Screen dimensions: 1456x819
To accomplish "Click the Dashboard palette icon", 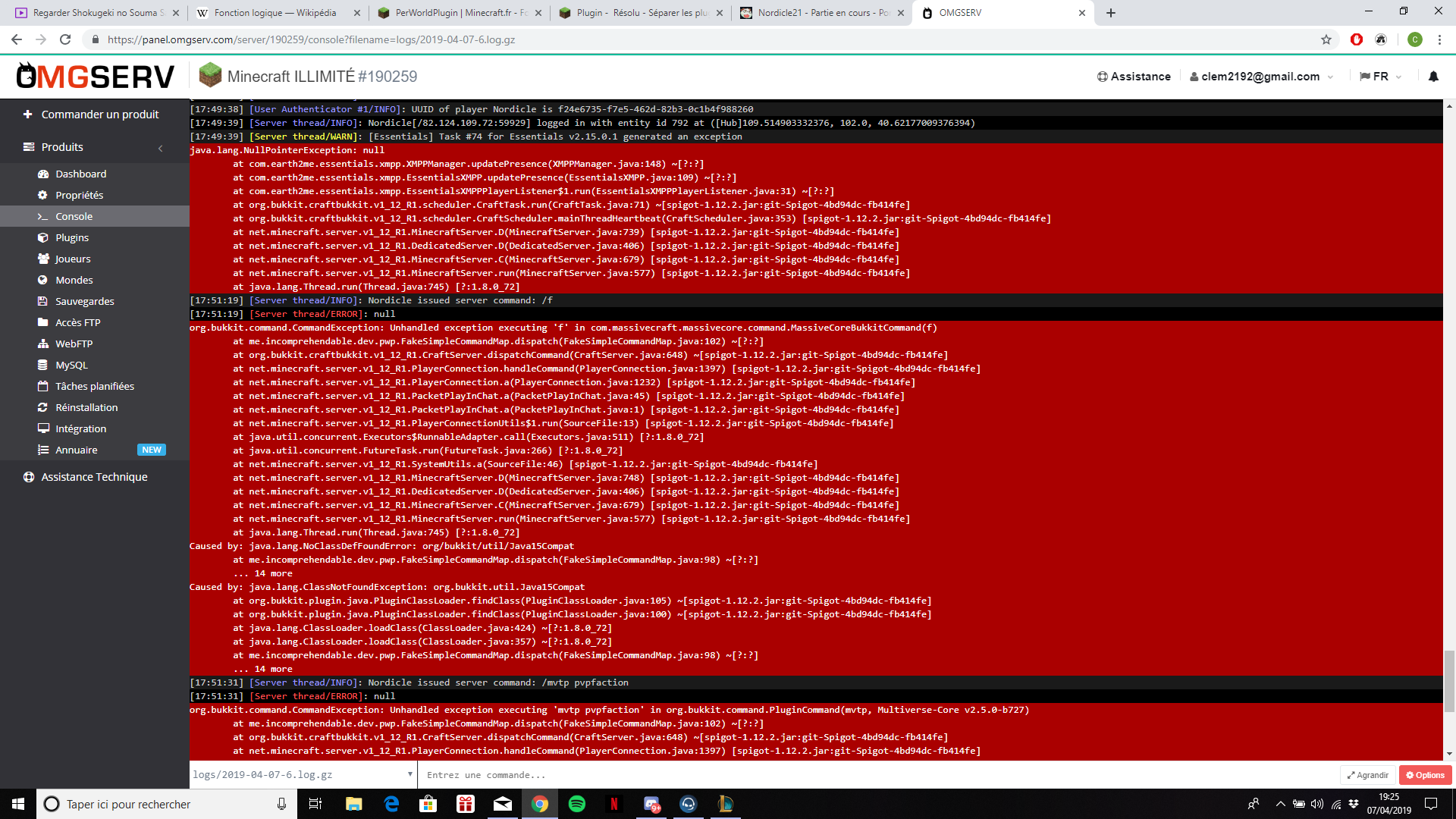I will (43, 174).
